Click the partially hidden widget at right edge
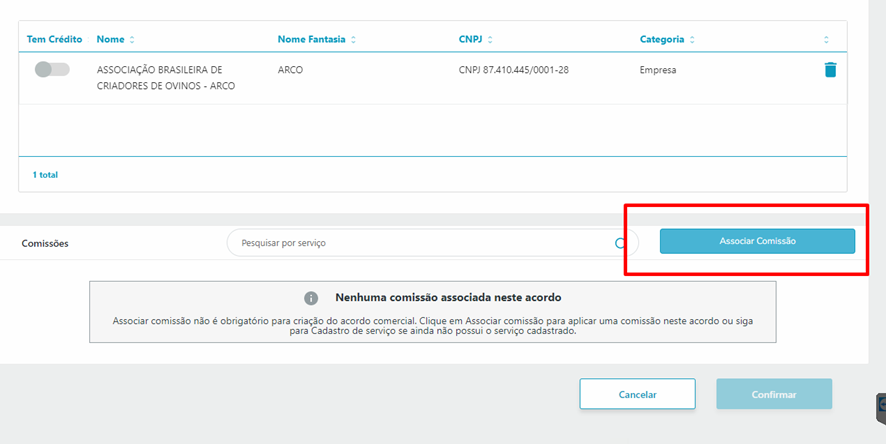The image size is (886, 444). coord(881,408)
